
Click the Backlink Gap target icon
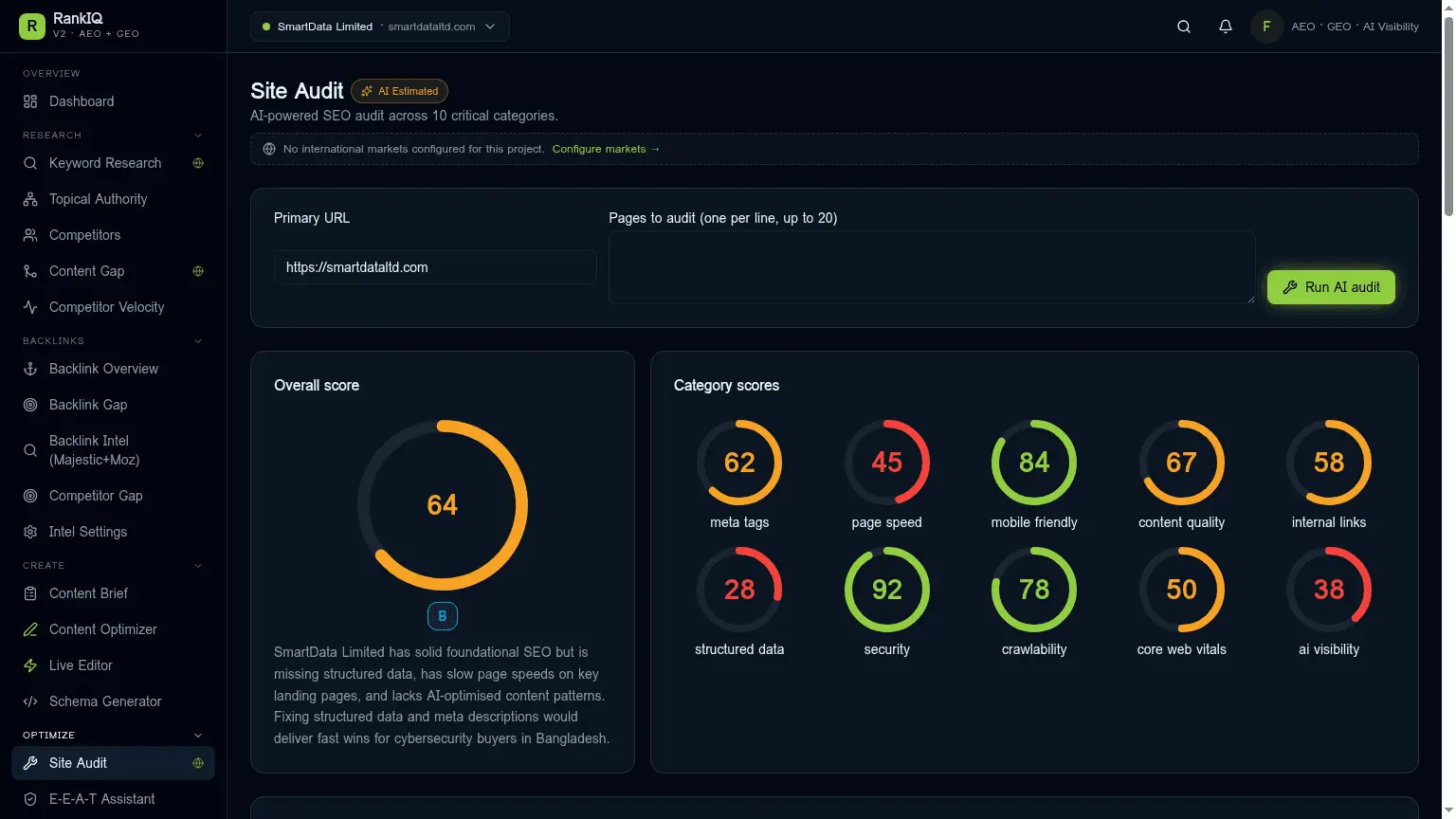(30, 405)
